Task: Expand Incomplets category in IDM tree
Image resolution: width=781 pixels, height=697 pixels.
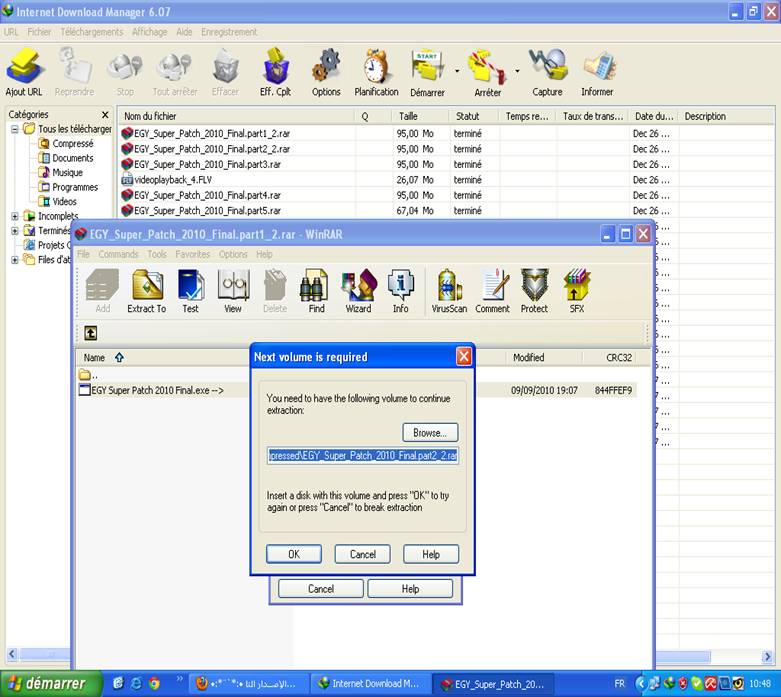Action: tap(15, 216)
